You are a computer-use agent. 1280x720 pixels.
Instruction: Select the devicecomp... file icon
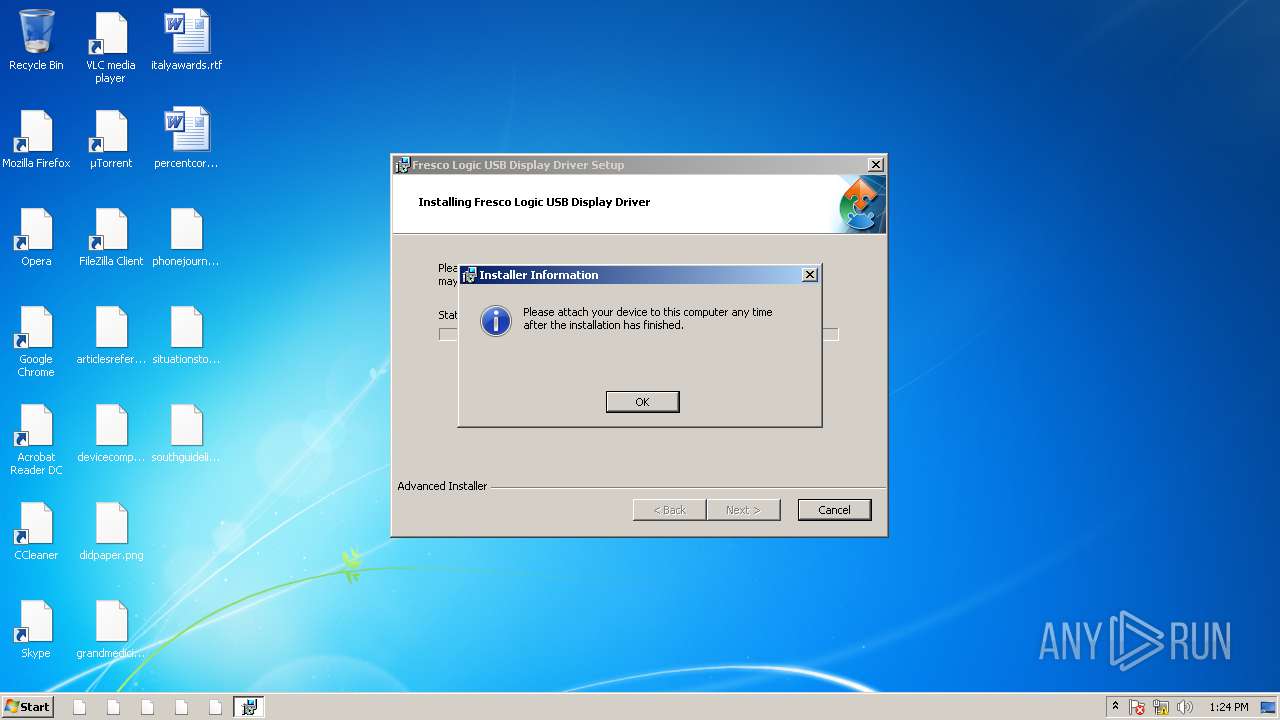[110, 433]
